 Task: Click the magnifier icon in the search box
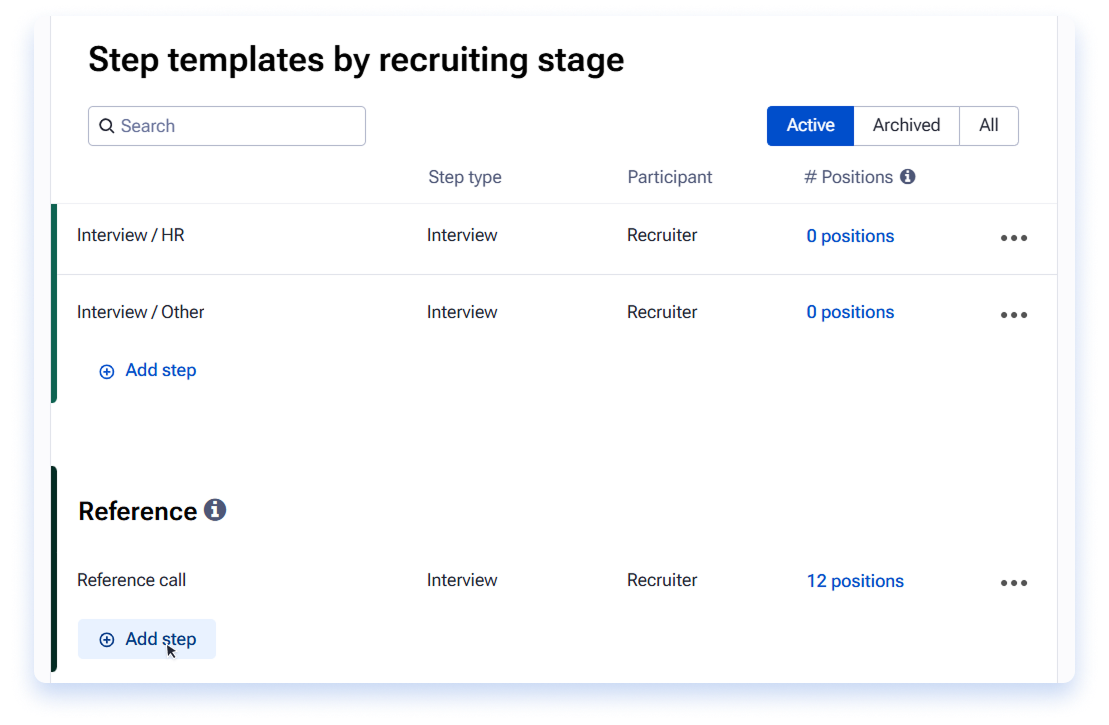[x=107, y=126]
